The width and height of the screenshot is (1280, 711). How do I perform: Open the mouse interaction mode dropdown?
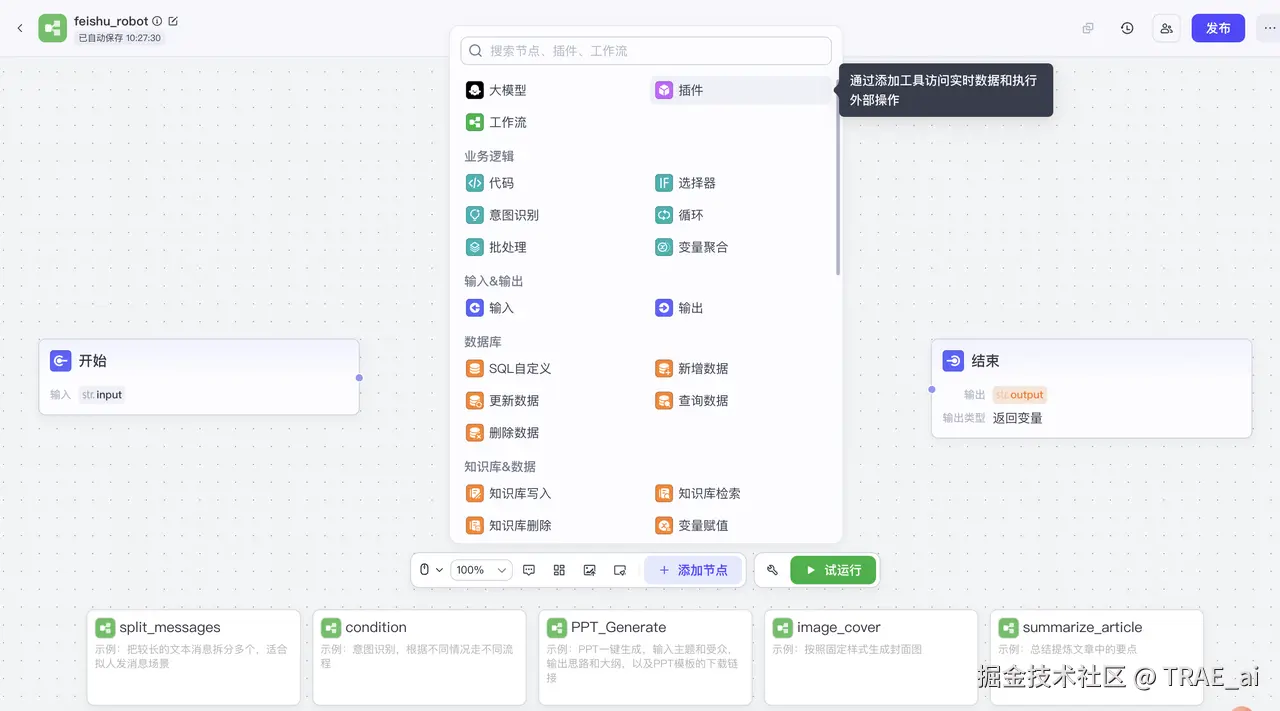point(431,570)
